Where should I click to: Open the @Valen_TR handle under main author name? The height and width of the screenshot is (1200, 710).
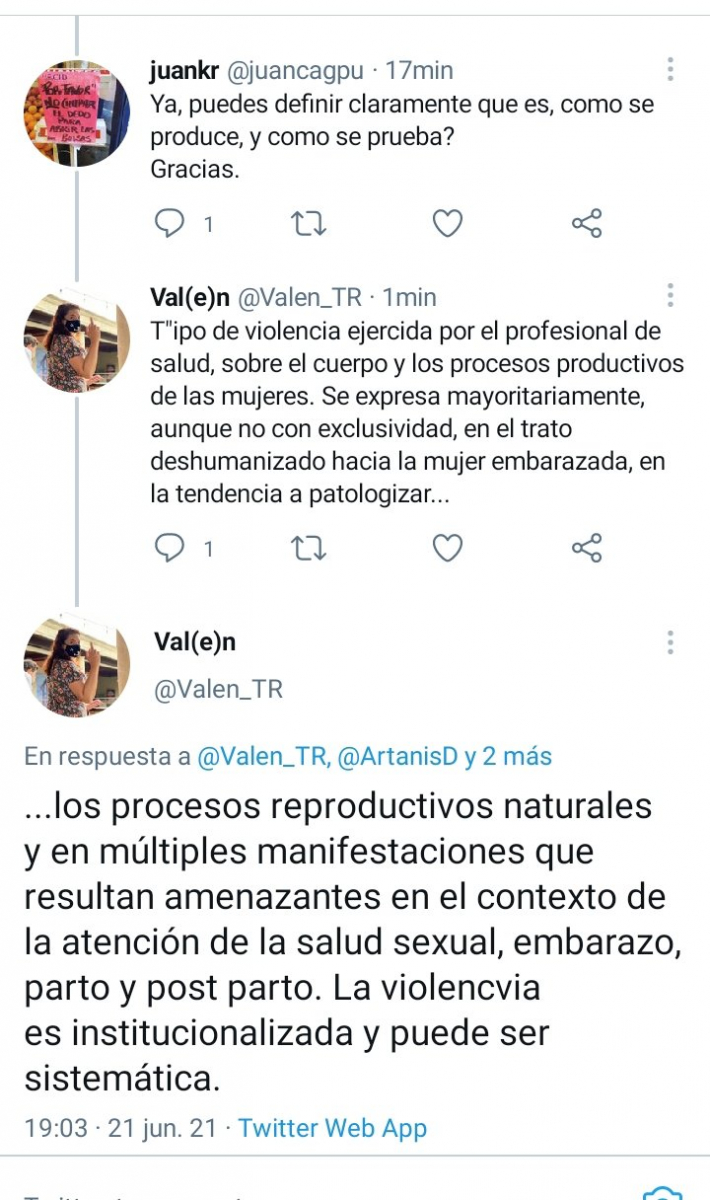point(218,689)
